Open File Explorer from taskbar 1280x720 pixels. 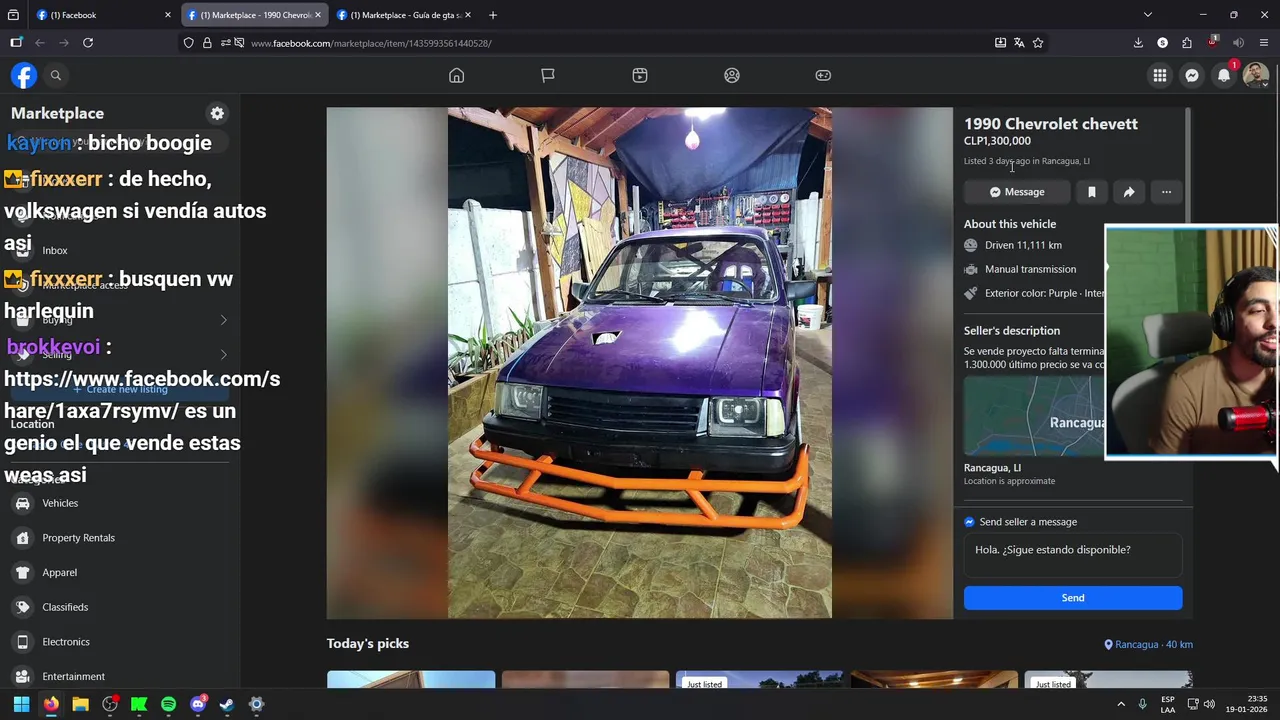coord(80,704)
